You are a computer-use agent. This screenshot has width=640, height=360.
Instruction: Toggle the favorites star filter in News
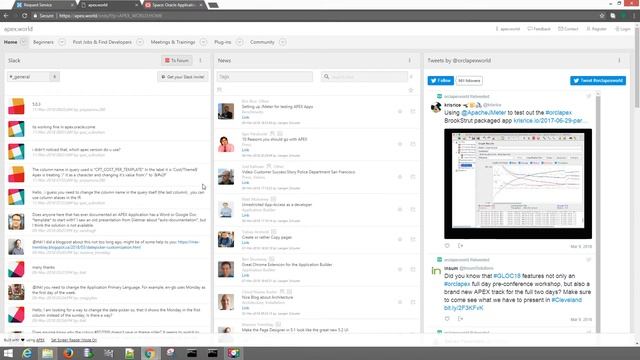(411, 90)
